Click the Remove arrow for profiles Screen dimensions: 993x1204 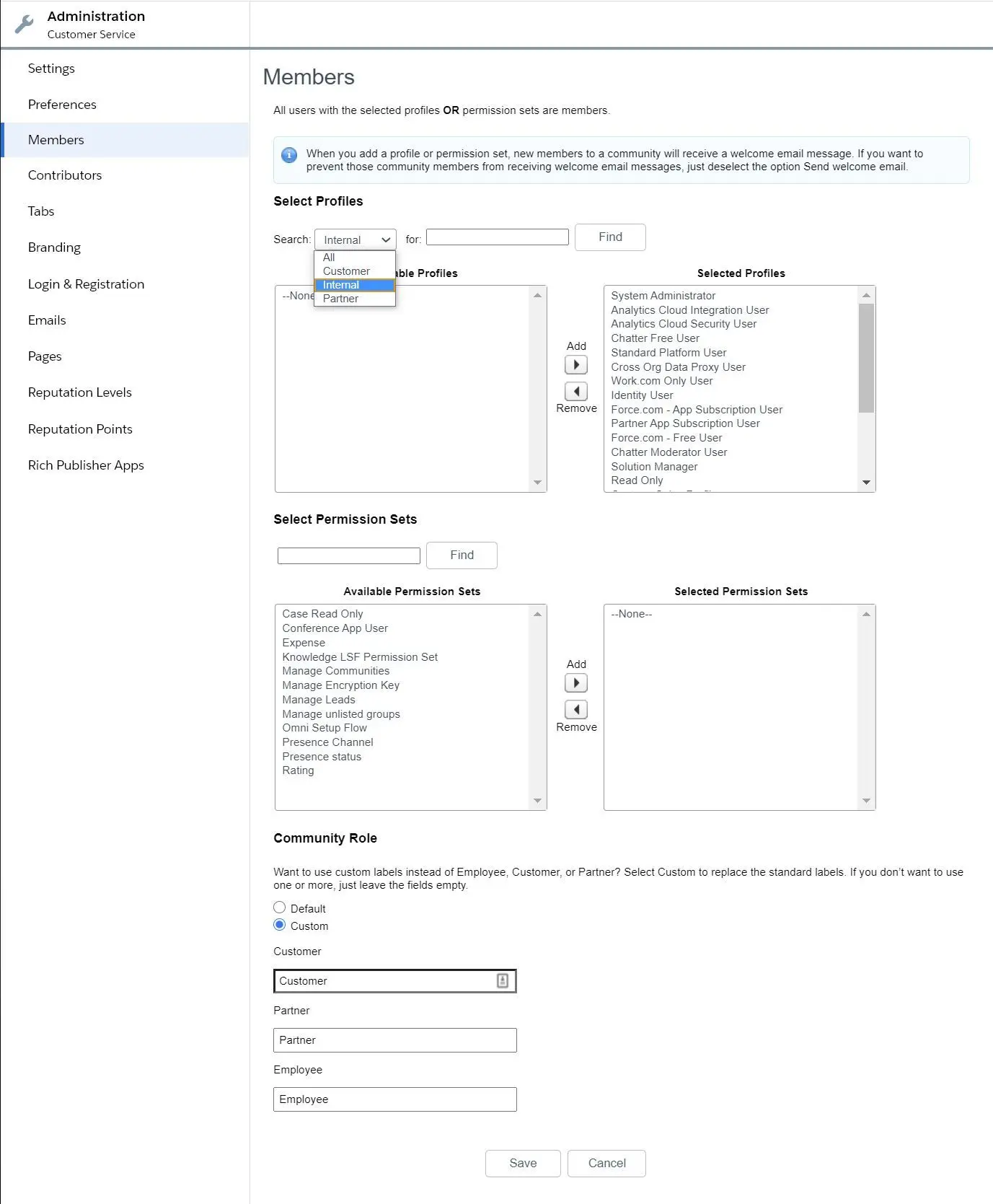click(575, 392)
